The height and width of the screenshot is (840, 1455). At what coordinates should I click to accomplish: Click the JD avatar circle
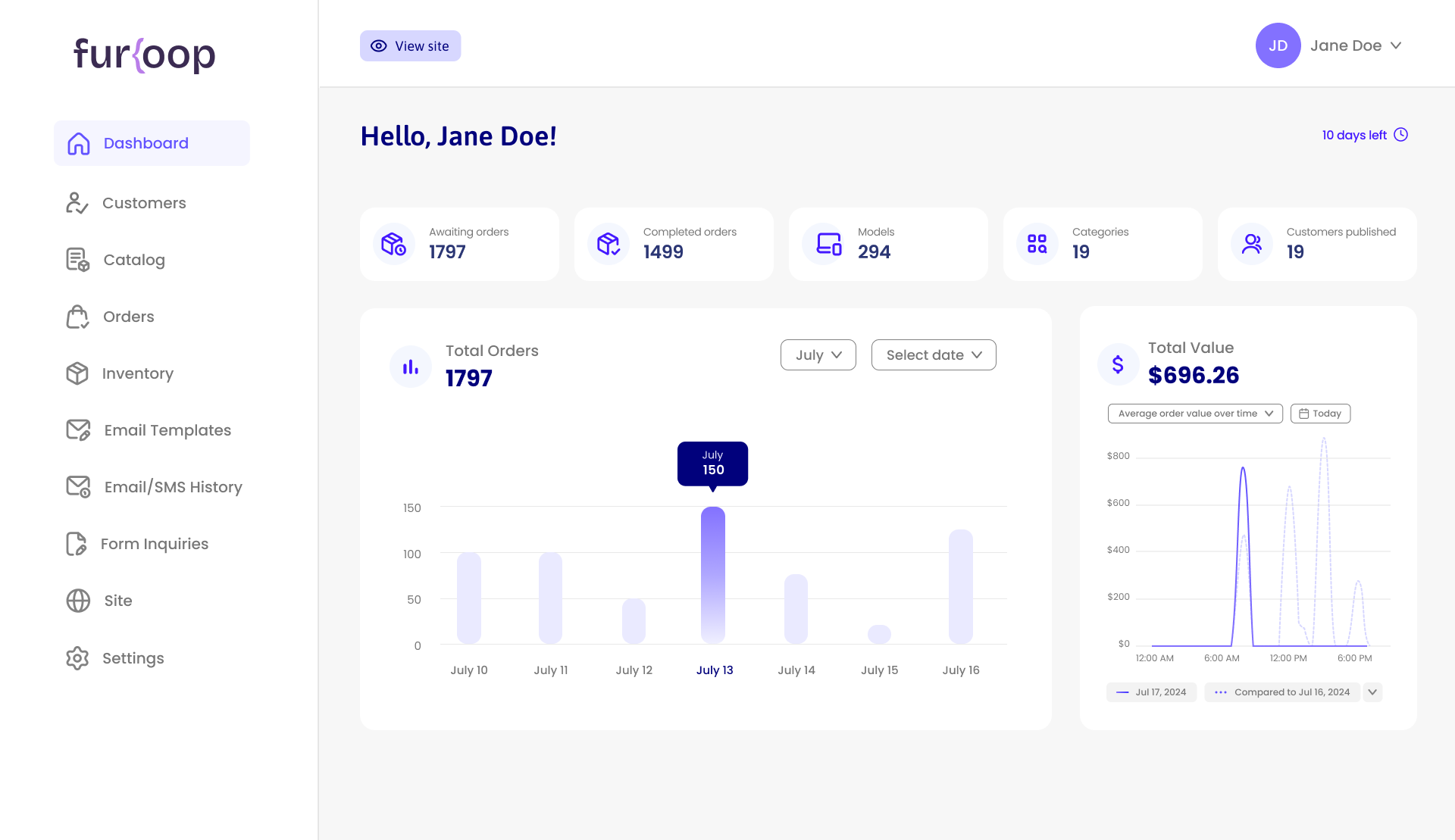(1278, 45)
